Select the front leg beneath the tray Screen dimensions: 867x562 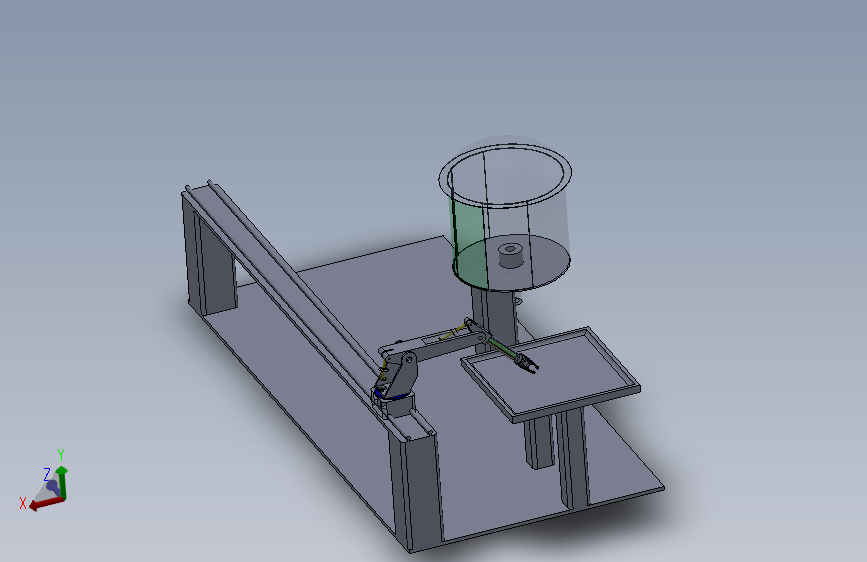[x=573, y=457]
